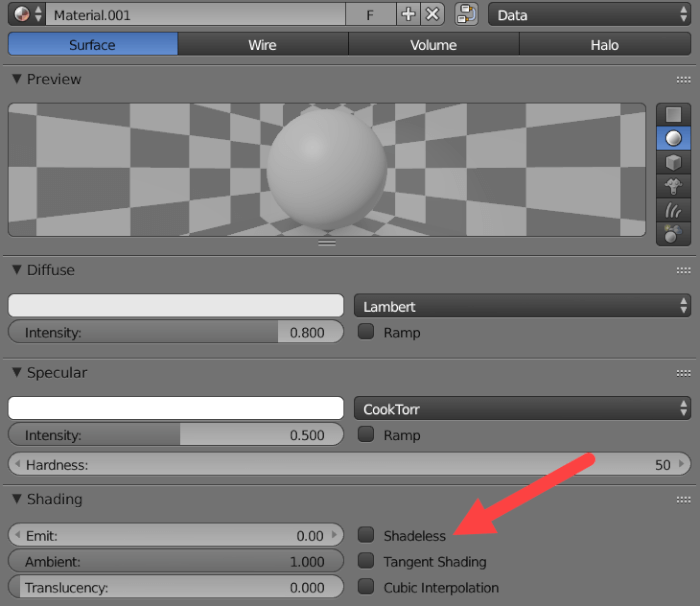
Task: Adjust the specular Intensity 0.500 slider
Action: click(176, 435)
